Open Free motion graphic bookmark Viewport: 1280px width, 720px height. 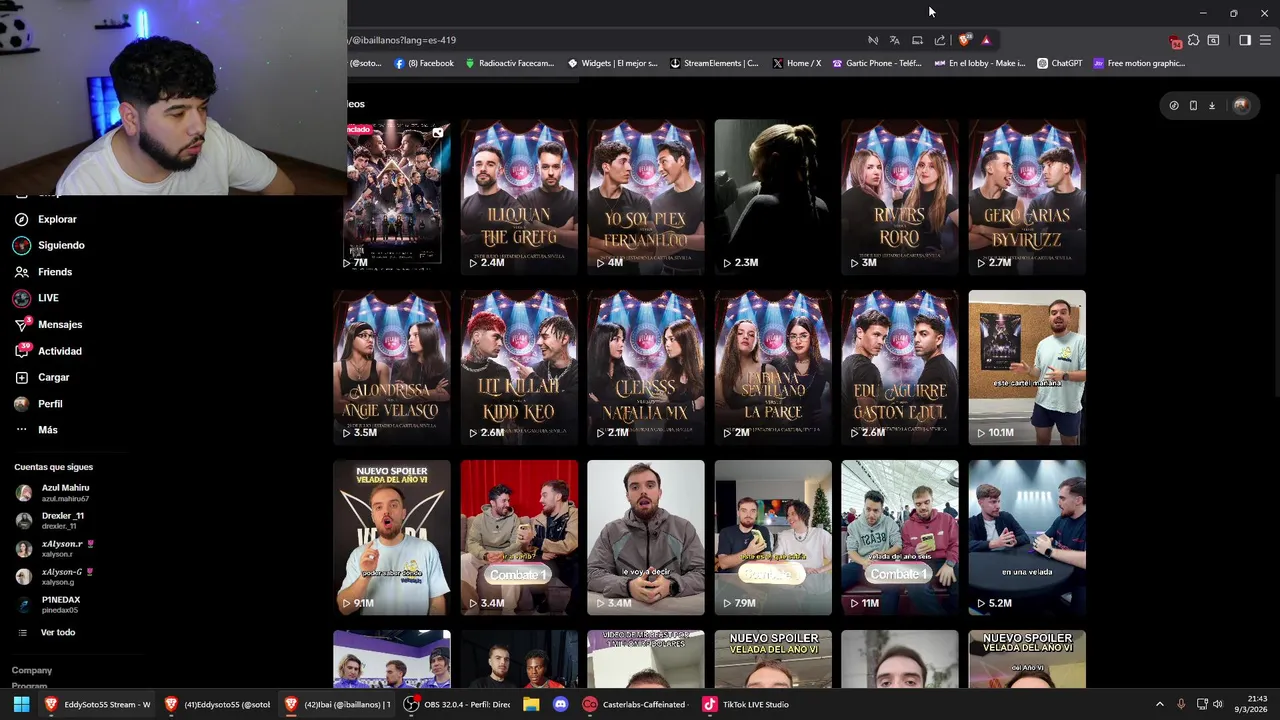coord(1139,63)
